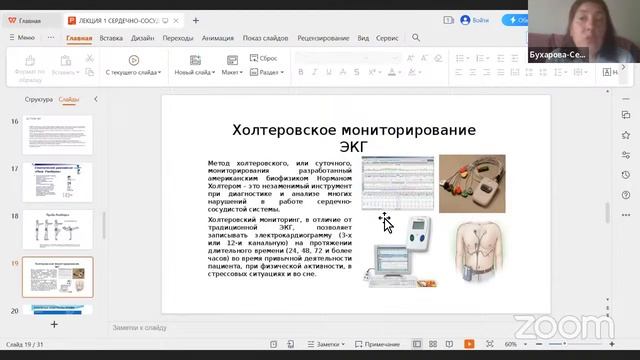This screenshot has width=640, height=360.
Task: Zoom in with the plus button
Action: coord(612,344)
